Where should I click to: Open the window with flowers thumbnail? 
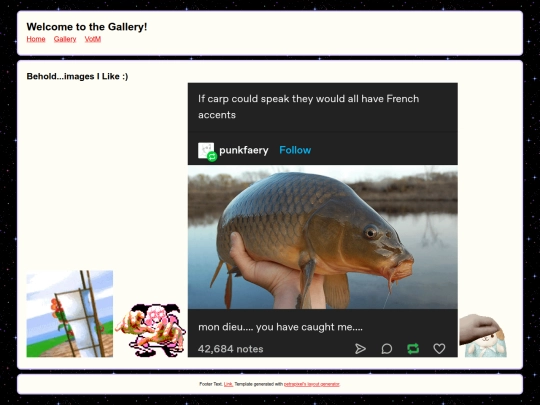[70, 314]
